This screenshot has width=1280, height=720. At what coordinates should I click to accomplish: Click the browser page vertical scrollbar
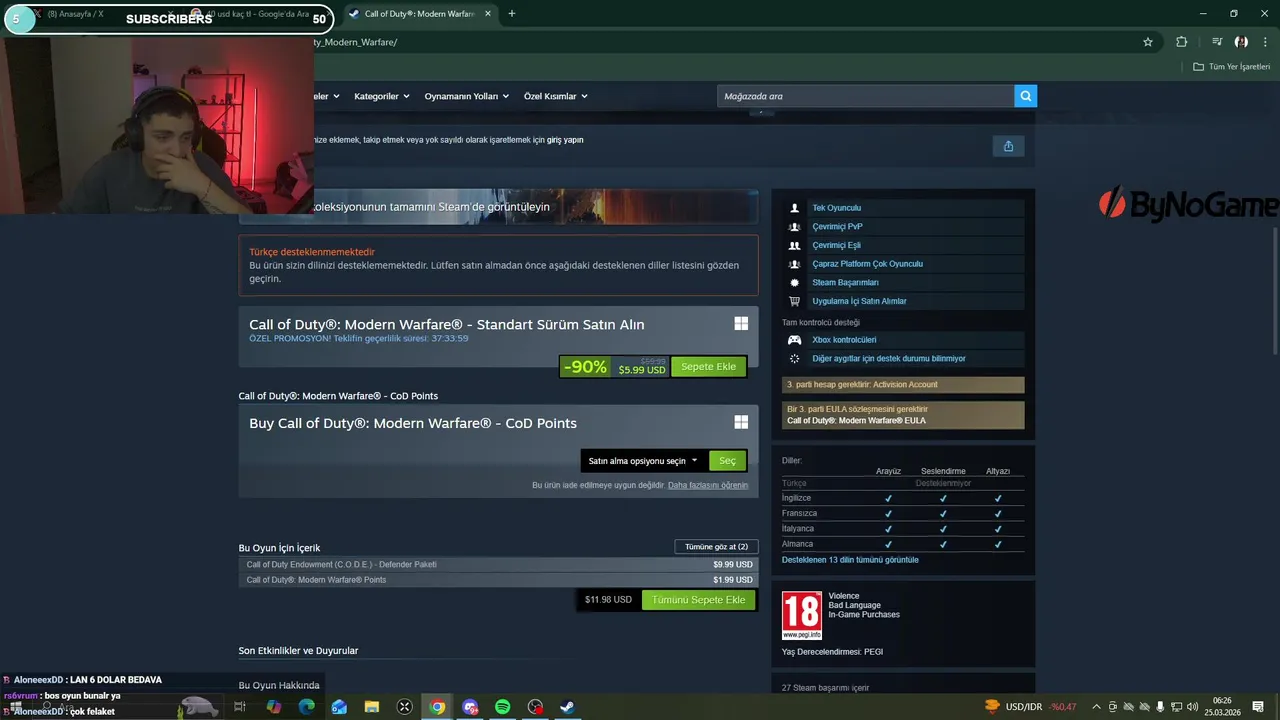click(1276, 290)
